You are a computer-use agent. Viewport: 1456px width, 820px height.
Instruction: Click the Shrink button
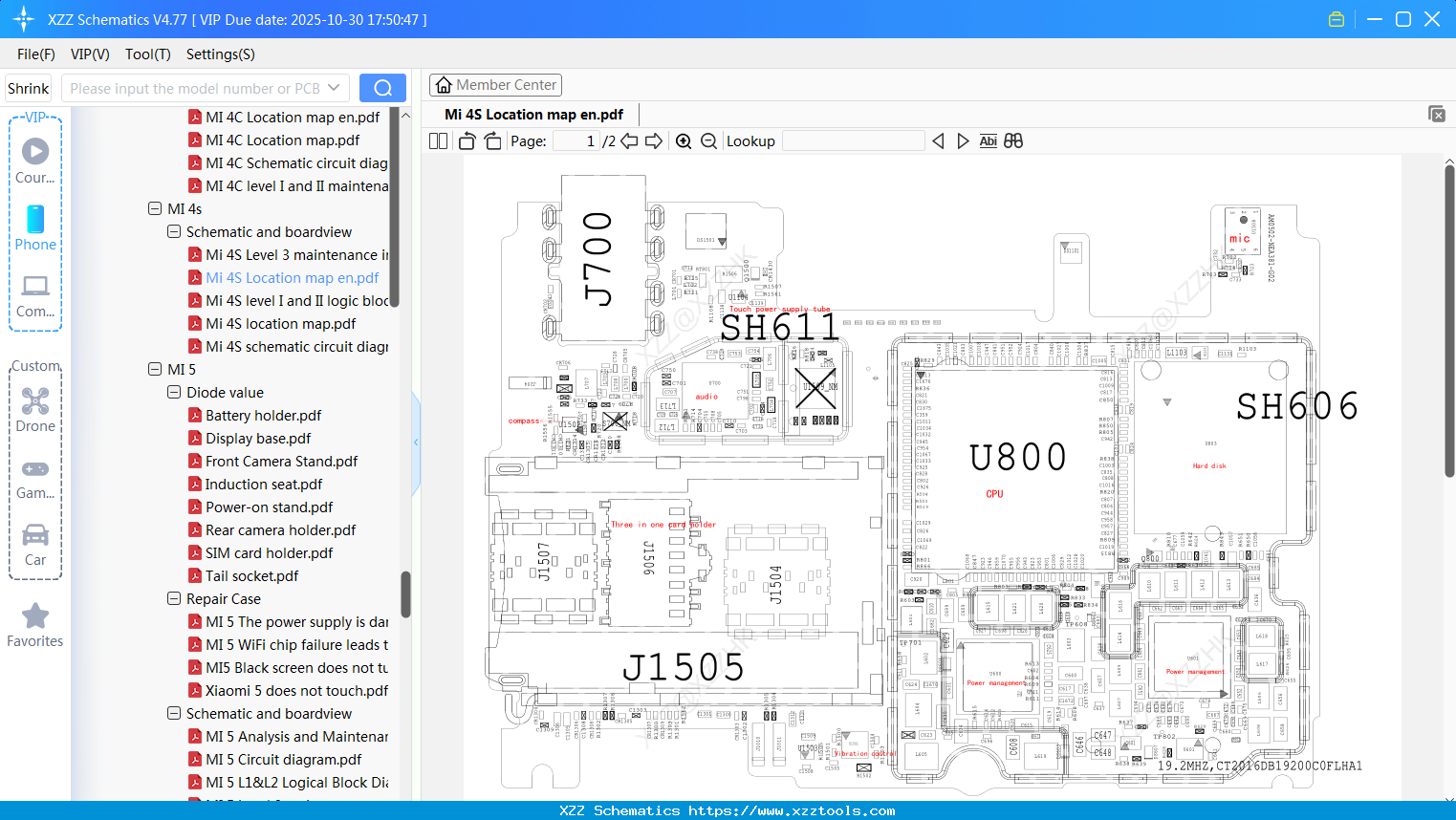[28, 87]
